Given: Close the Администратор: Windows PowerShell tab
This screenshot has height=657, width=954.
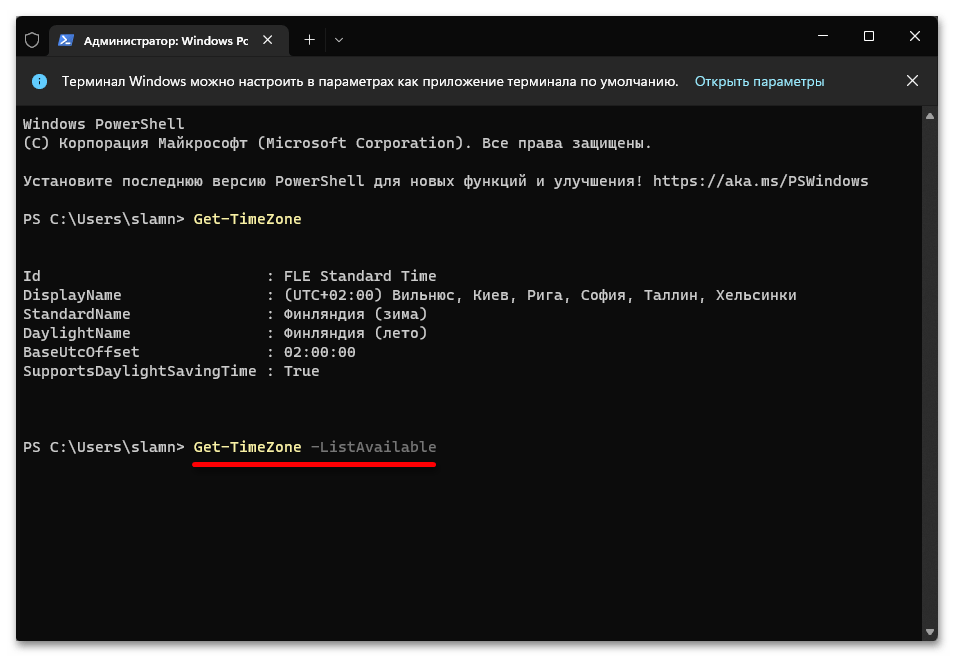Looking at the screenshot, I should (268, 40).
